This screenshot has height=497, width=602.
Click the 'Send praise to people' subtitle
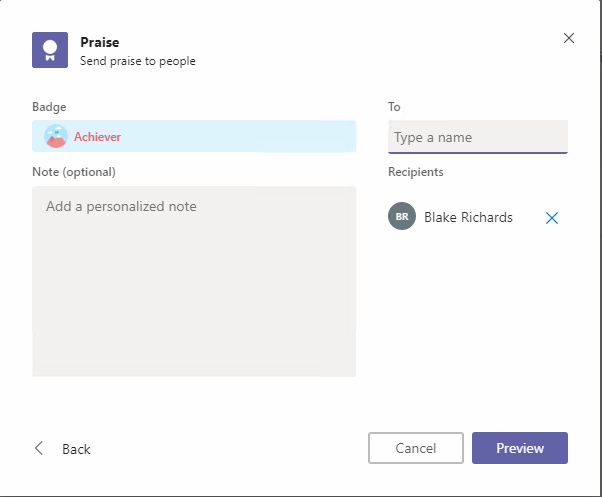[138, 61]
